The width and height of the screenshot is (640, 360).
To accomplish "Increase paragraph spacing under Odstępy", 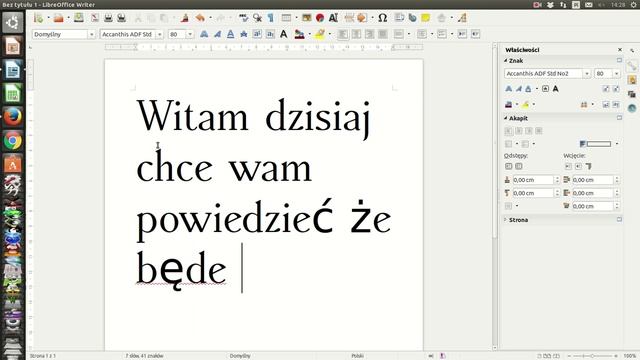I will pos(509,167).
